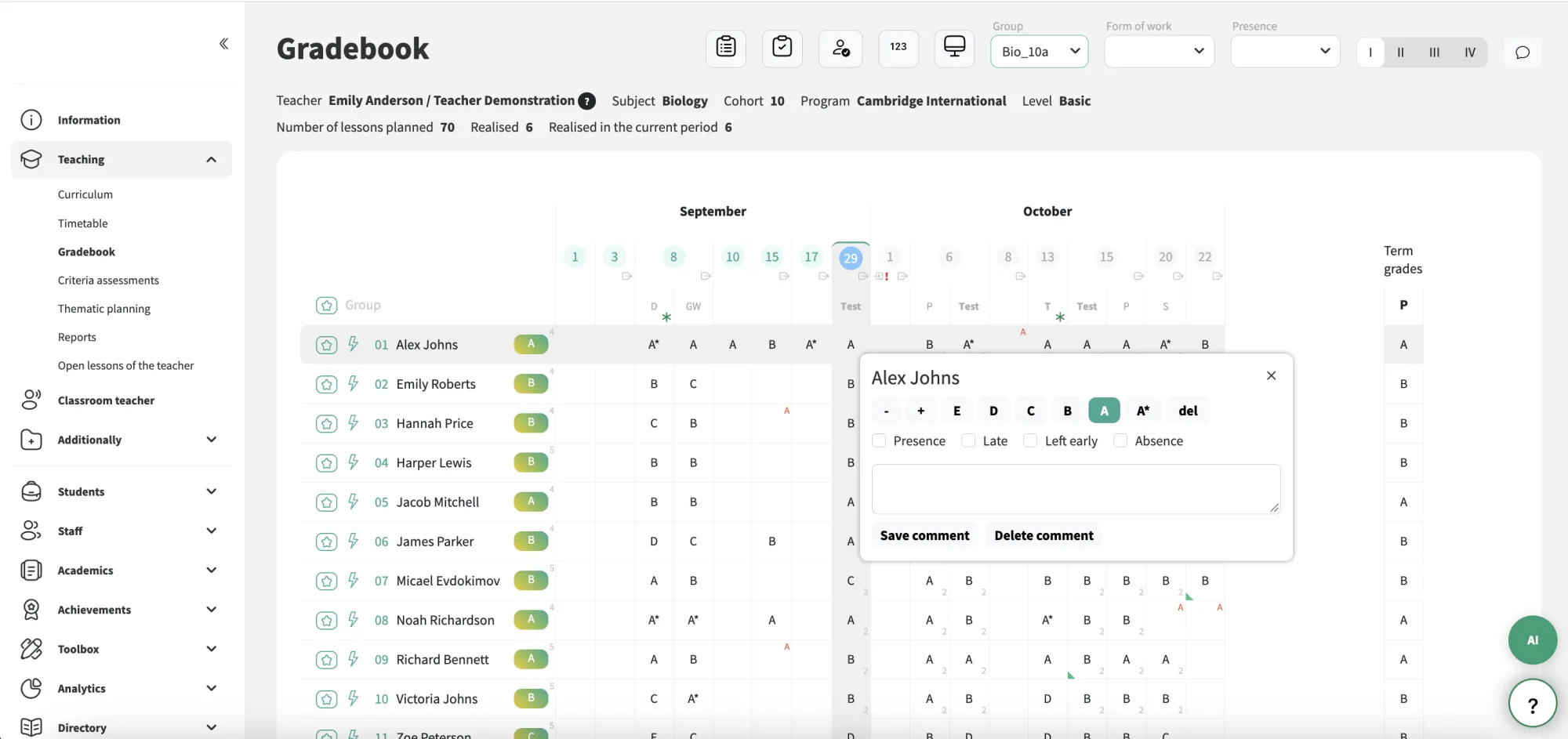Click the star icon beside Group header
This screenshot has width=1568, height=739.
pyautogui.click(x=326, y=306)
